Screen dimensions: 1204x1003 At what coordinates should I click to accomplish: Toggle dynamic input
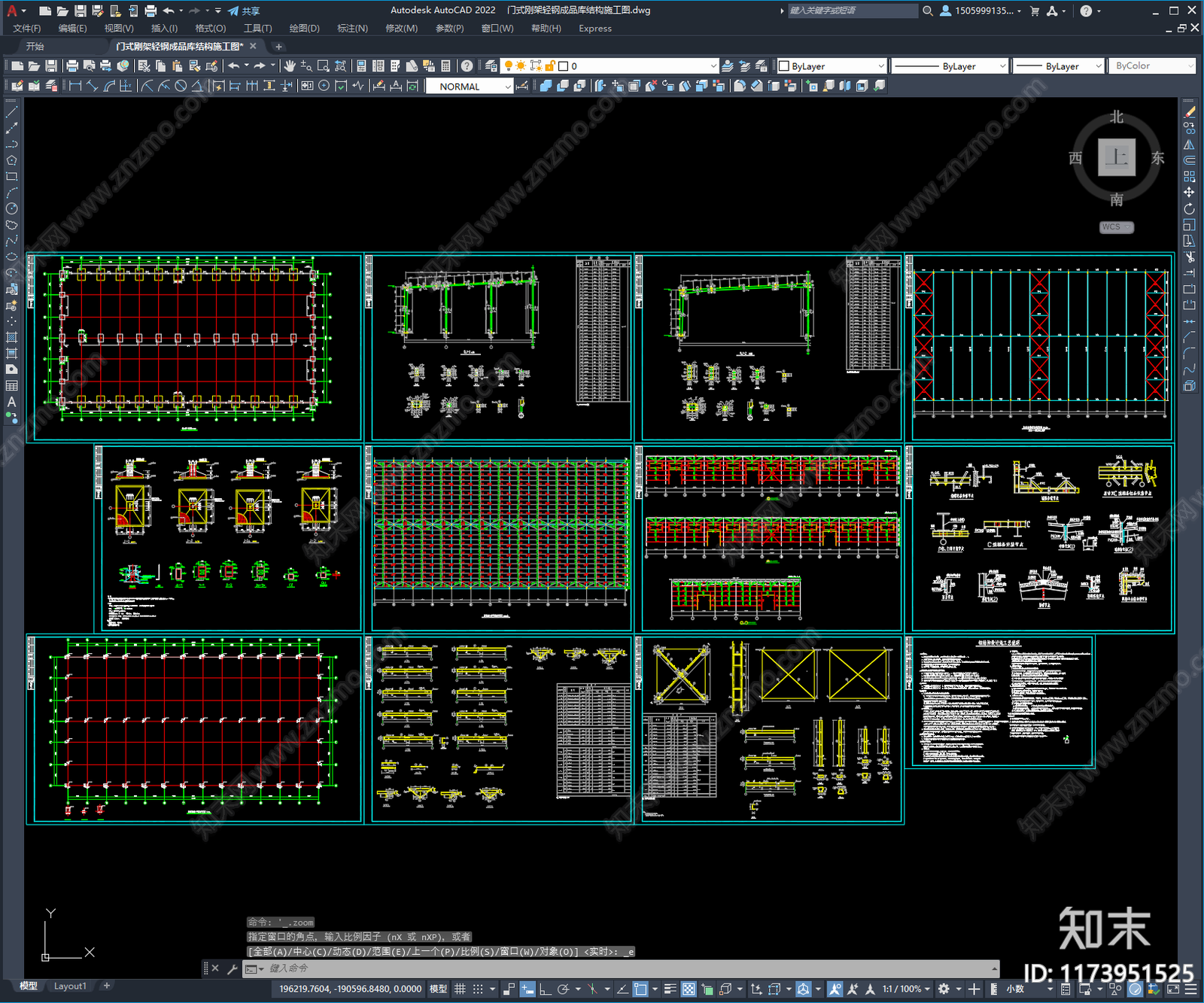click(528, 989)
